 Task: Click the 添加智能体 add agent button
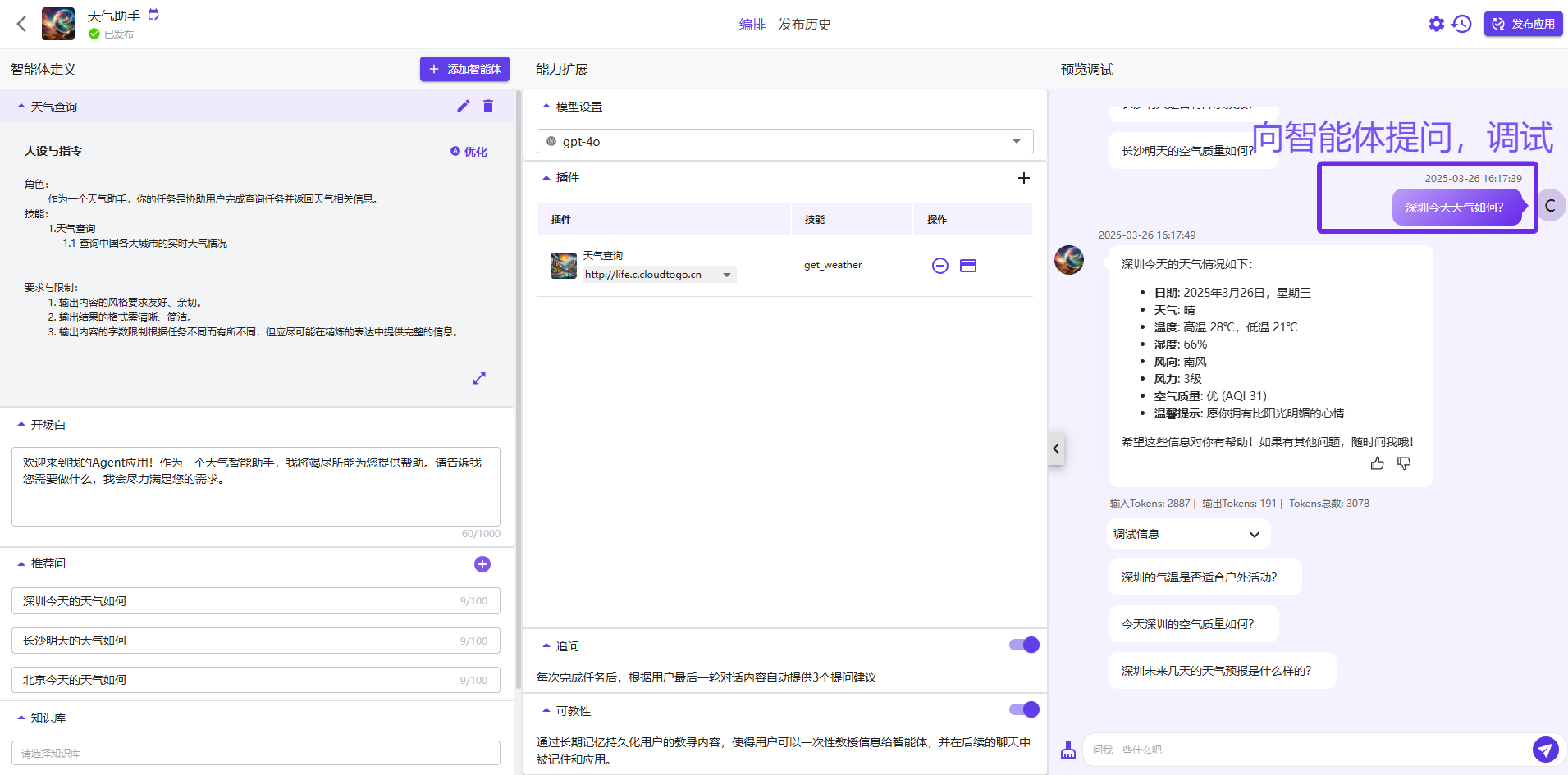464,69
